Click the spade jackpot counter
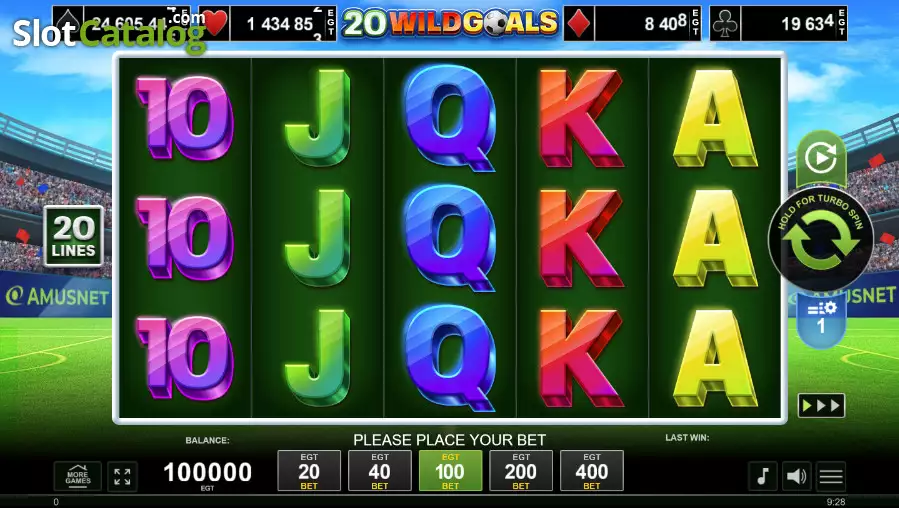 point(122,24)
